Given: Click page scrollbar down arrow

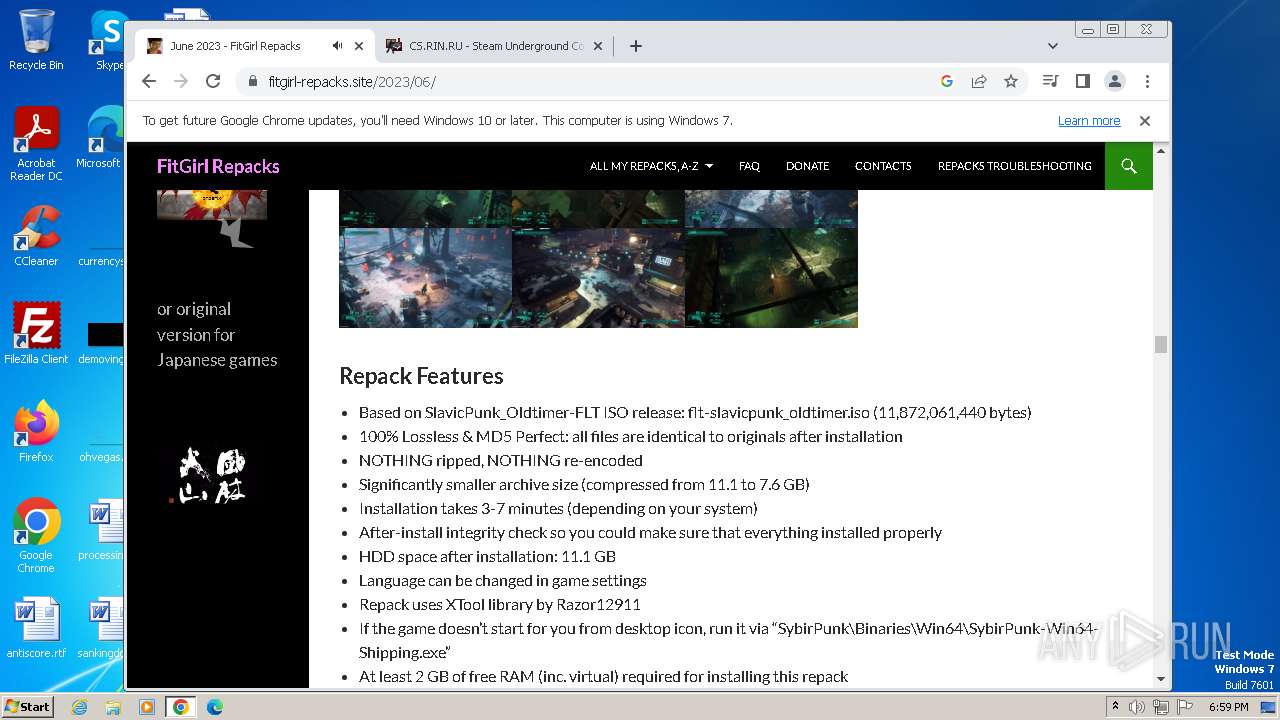Looking at the screenshot, I should click(x=1161, y=679).
